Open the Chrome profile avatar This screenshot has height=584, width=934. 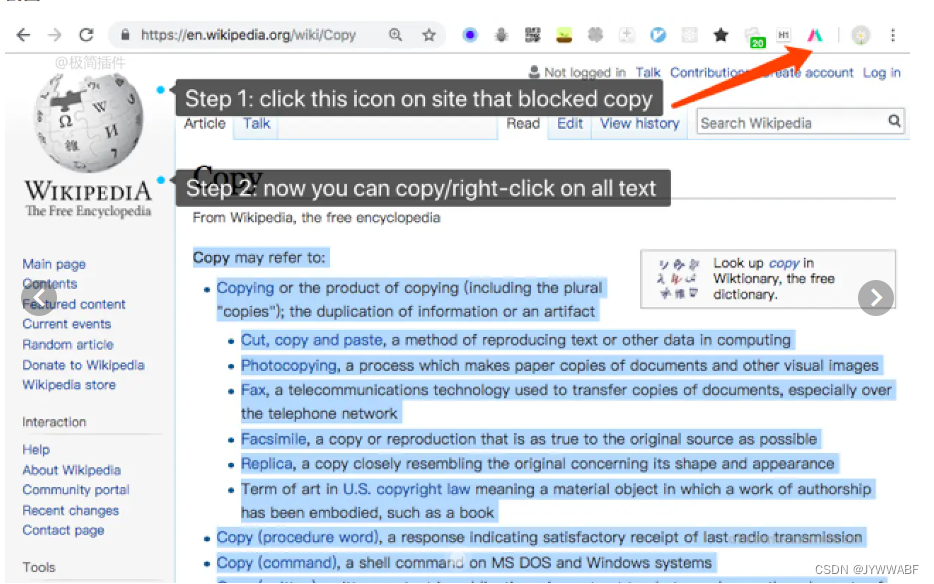(860, 35)
